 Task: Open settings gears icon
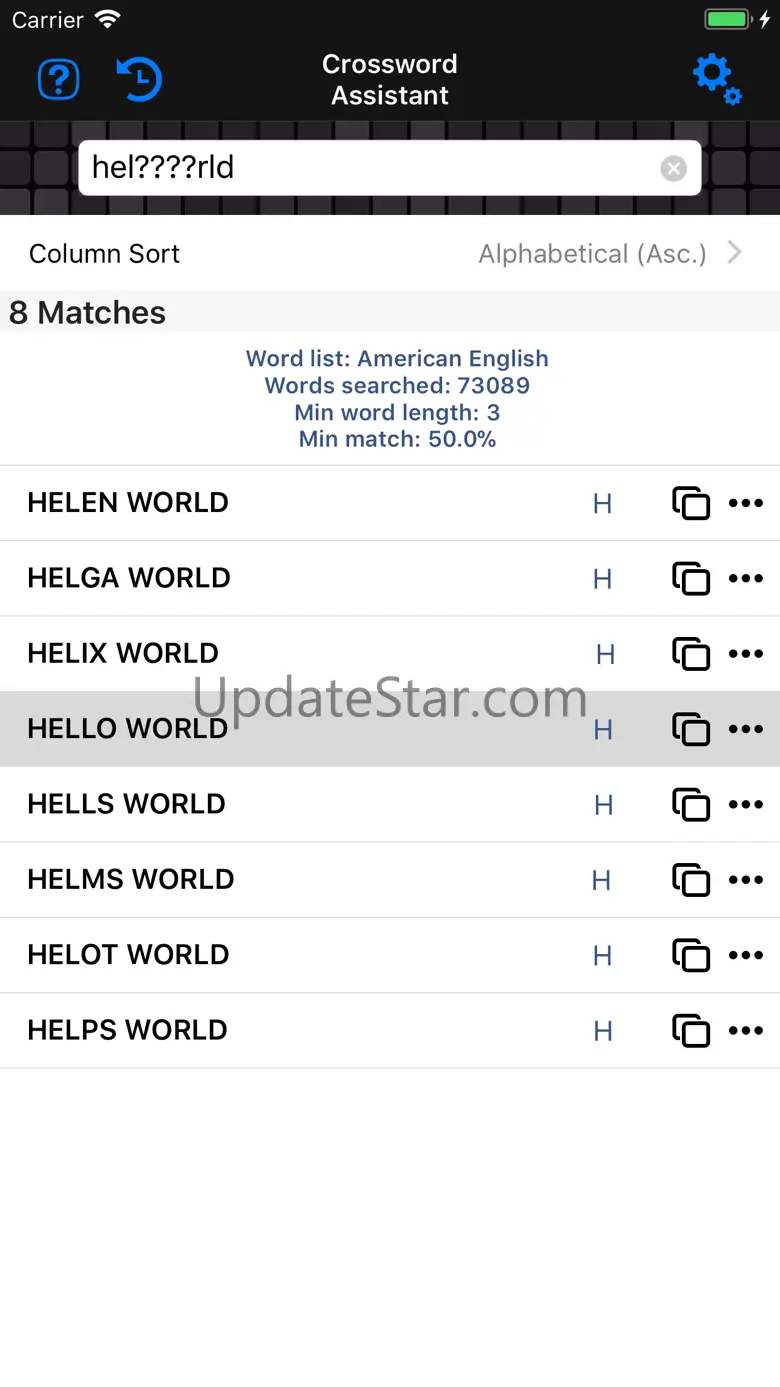717,79
